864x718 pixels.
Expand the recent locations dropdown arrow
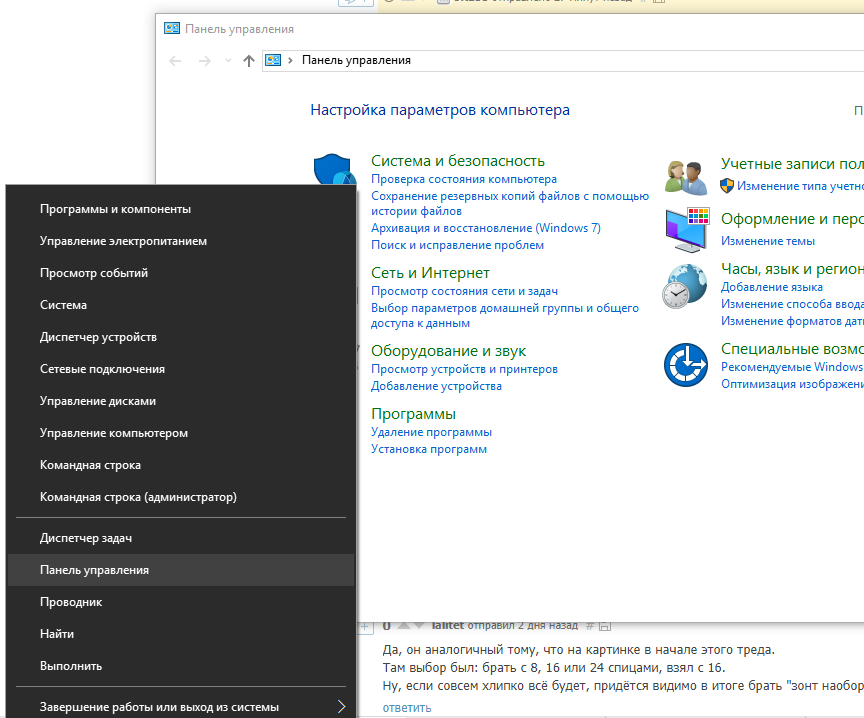click(228, 61)
